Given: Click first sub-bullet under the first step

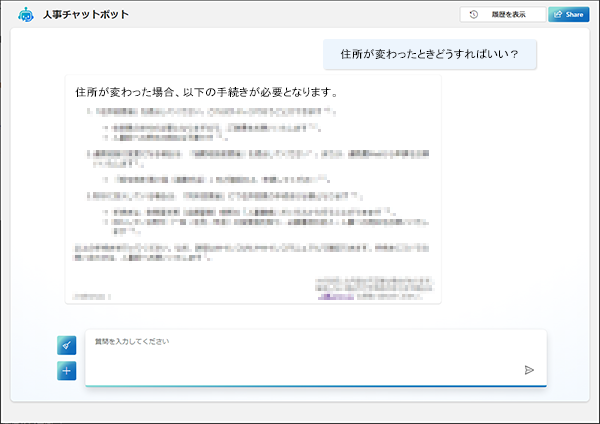Looking at the screenshot, I should point(210,127).
